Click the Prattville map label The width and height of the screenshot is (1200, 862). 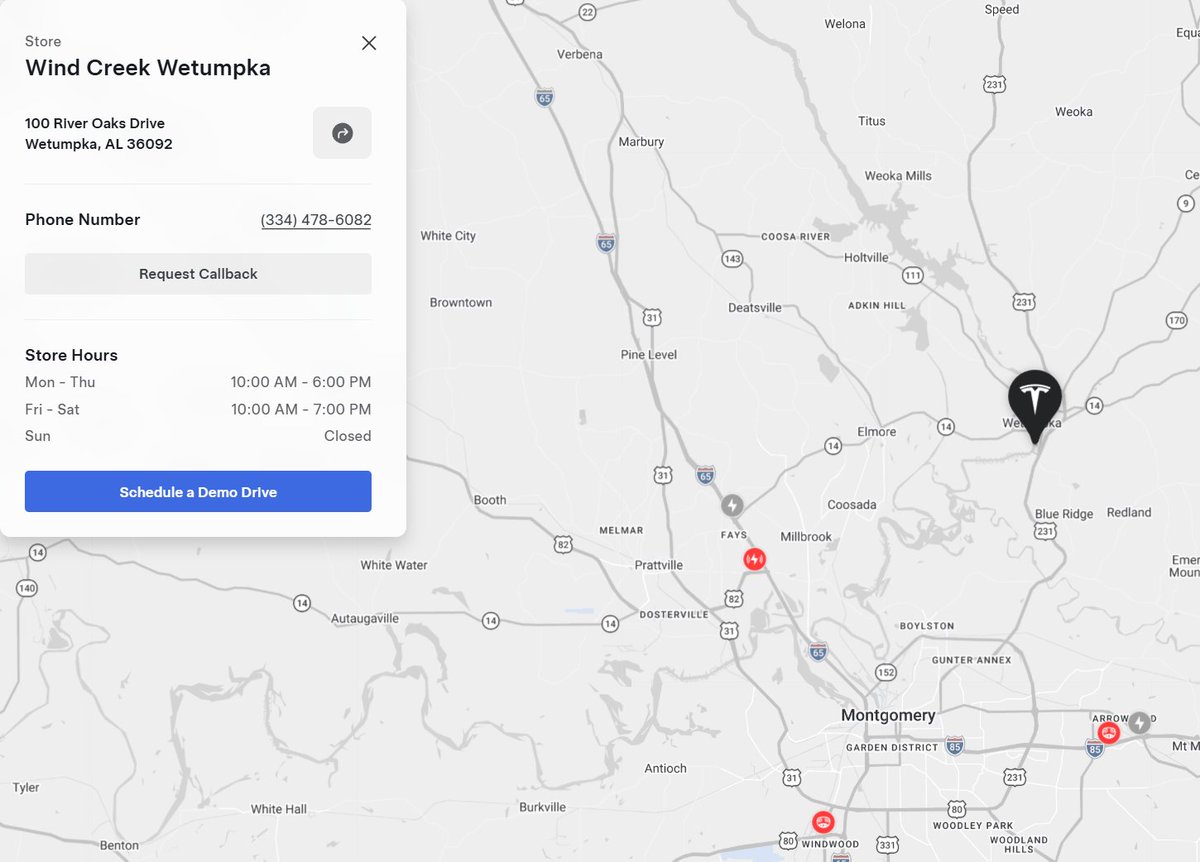point(659,565)
